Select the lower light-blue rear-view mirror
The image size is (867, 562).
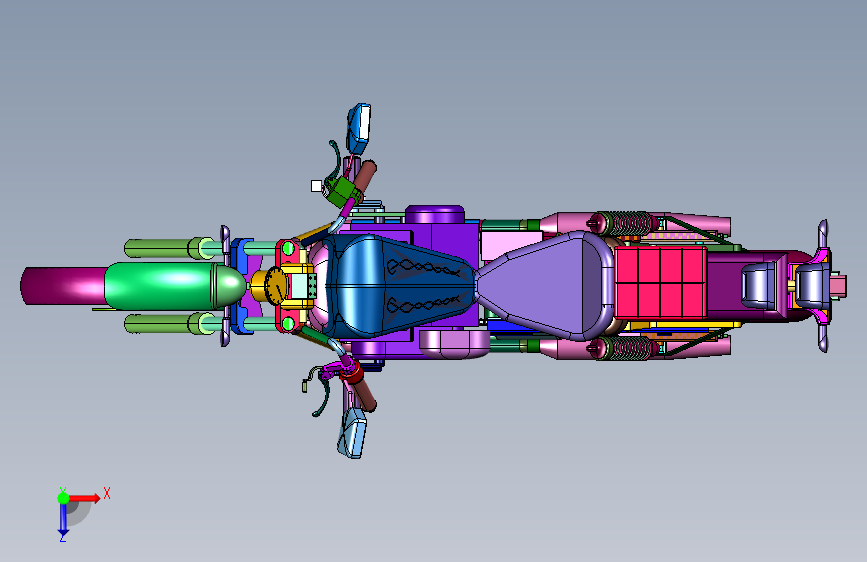click(x=352, y=431)
